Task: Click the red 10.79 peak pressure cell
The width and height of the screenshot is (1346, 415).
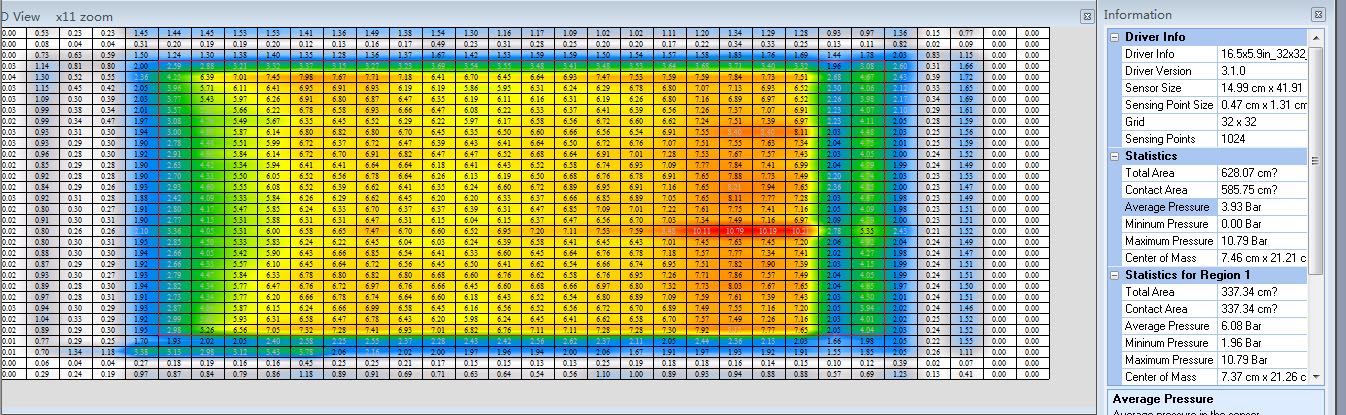Action: pyautogui.click(x=739, y=230)
